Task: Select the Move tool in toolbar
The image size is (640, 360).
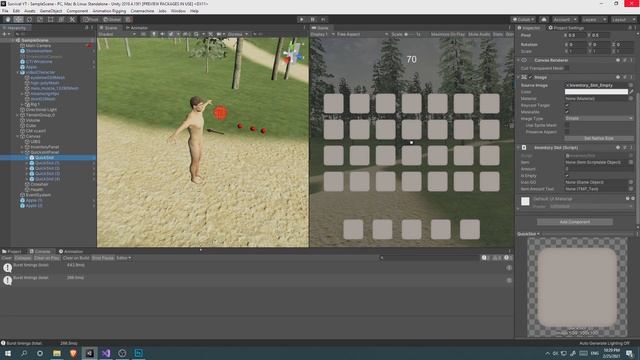Action: point(18,19)
